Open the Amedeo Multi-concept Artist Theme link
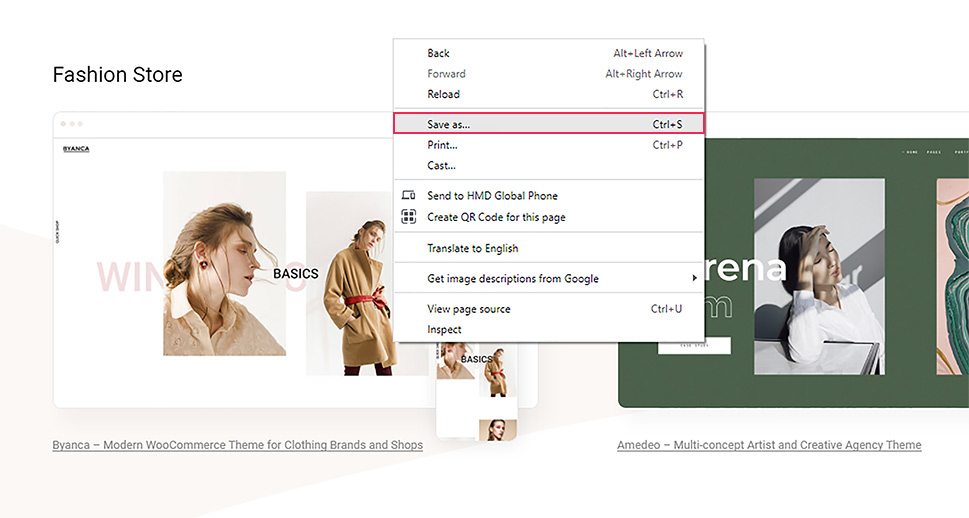This screenshot has width=969, height=518. [x=769, y=445]
